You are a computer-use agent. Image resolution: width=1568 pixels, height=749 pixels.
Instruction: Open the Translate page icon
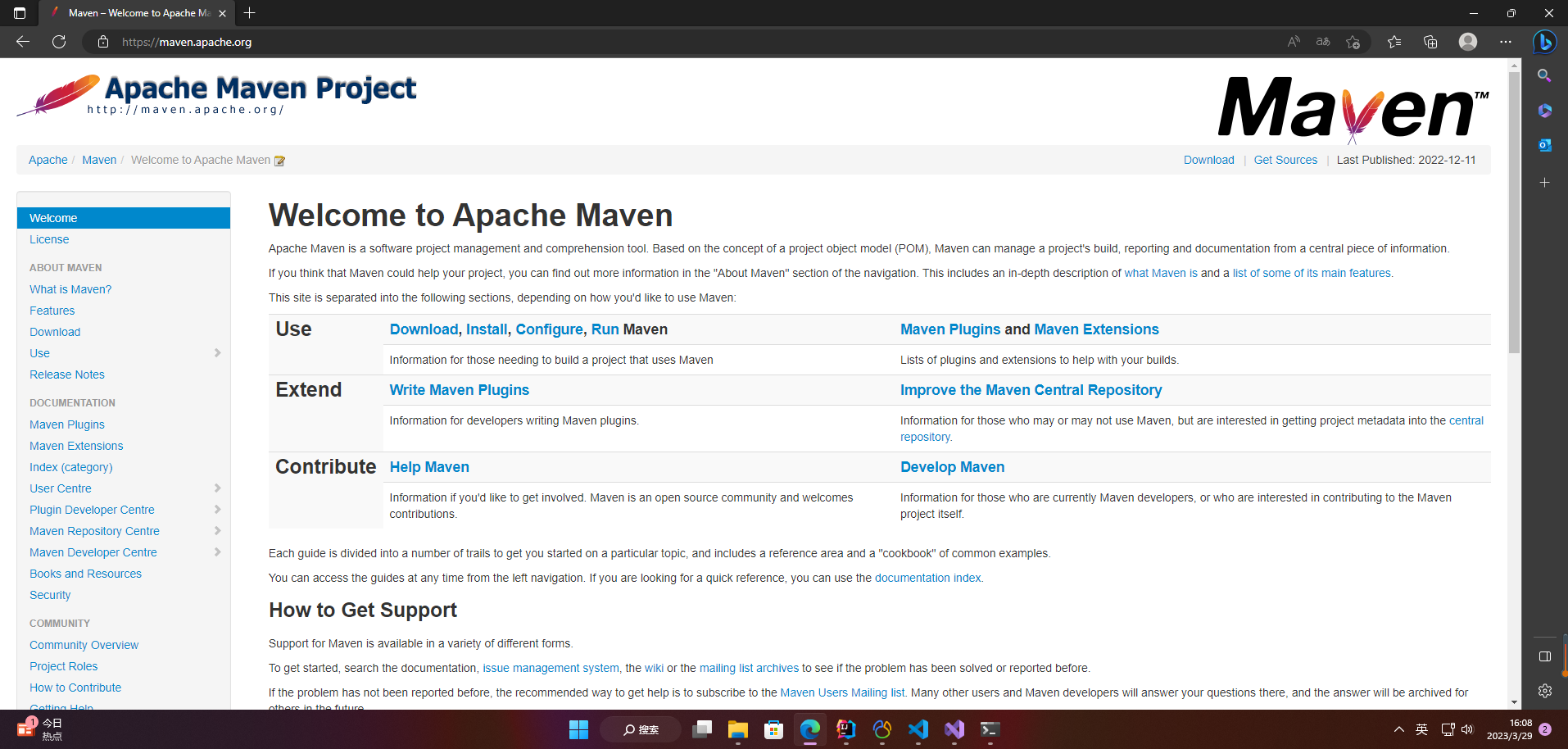point(1323,42)
